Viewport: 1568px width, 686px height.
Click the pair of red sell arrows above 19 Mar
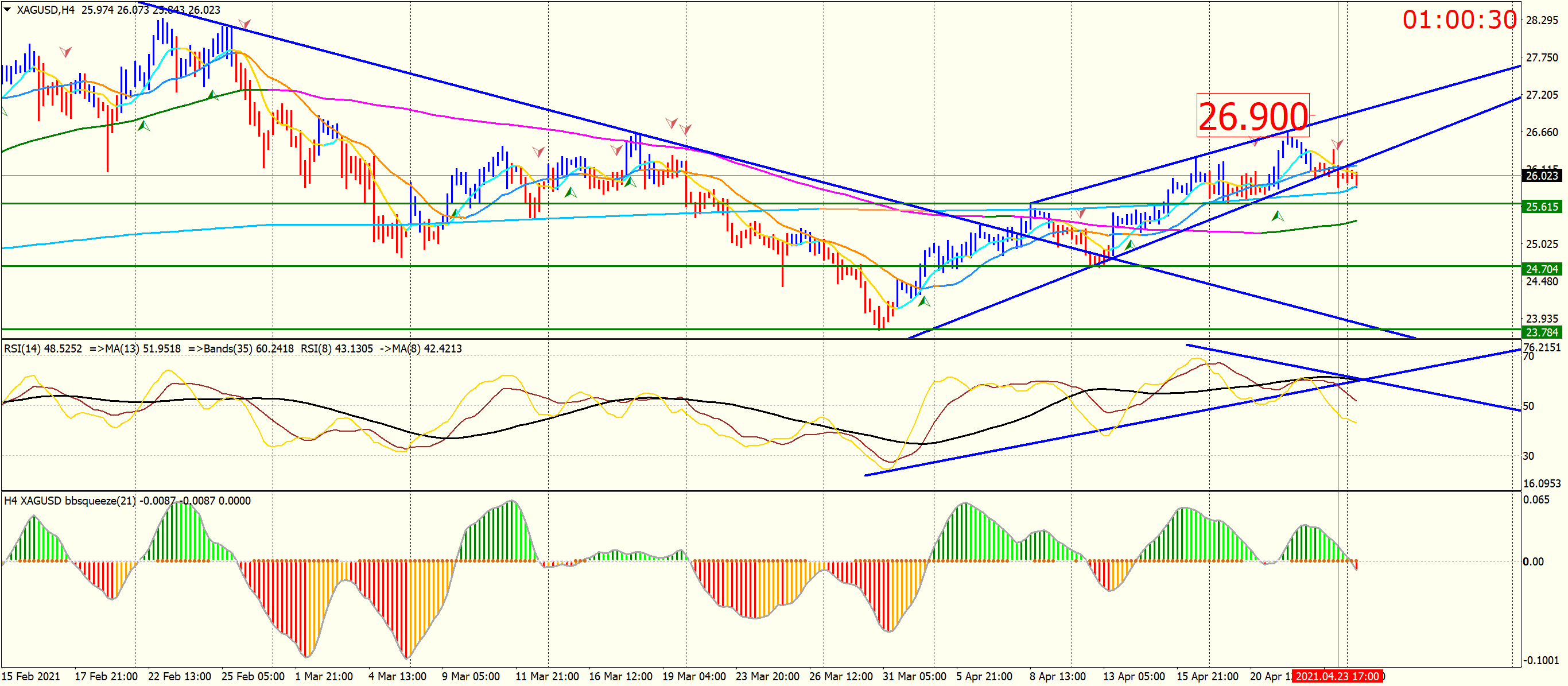tap(678, 126)
